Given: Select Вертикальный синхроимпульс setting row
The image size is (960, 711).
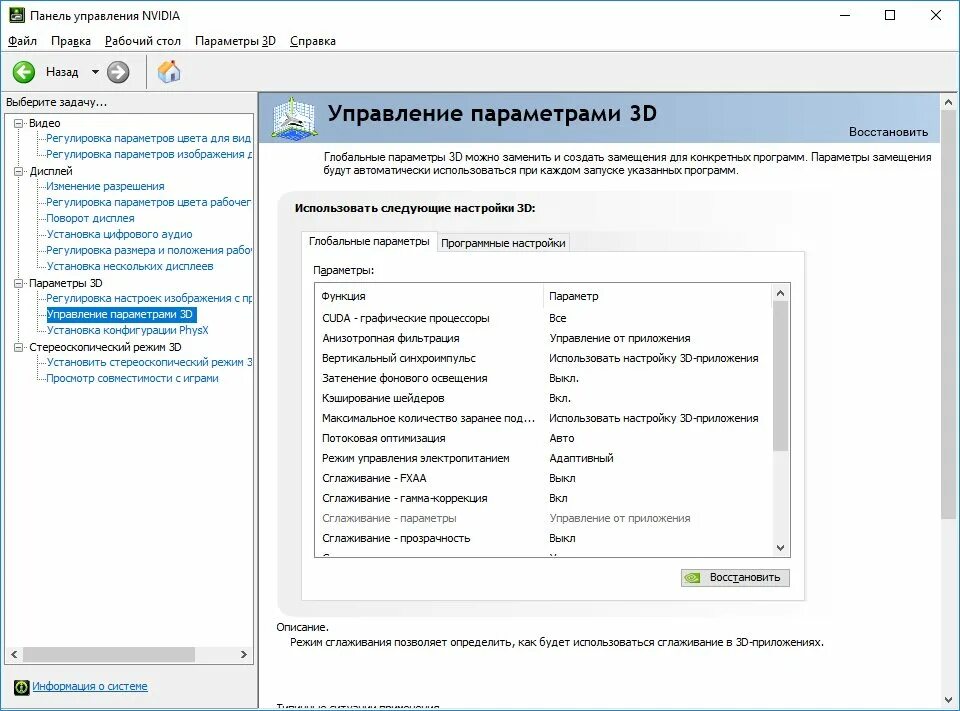Looking at the screenshot, I should 544,358.
